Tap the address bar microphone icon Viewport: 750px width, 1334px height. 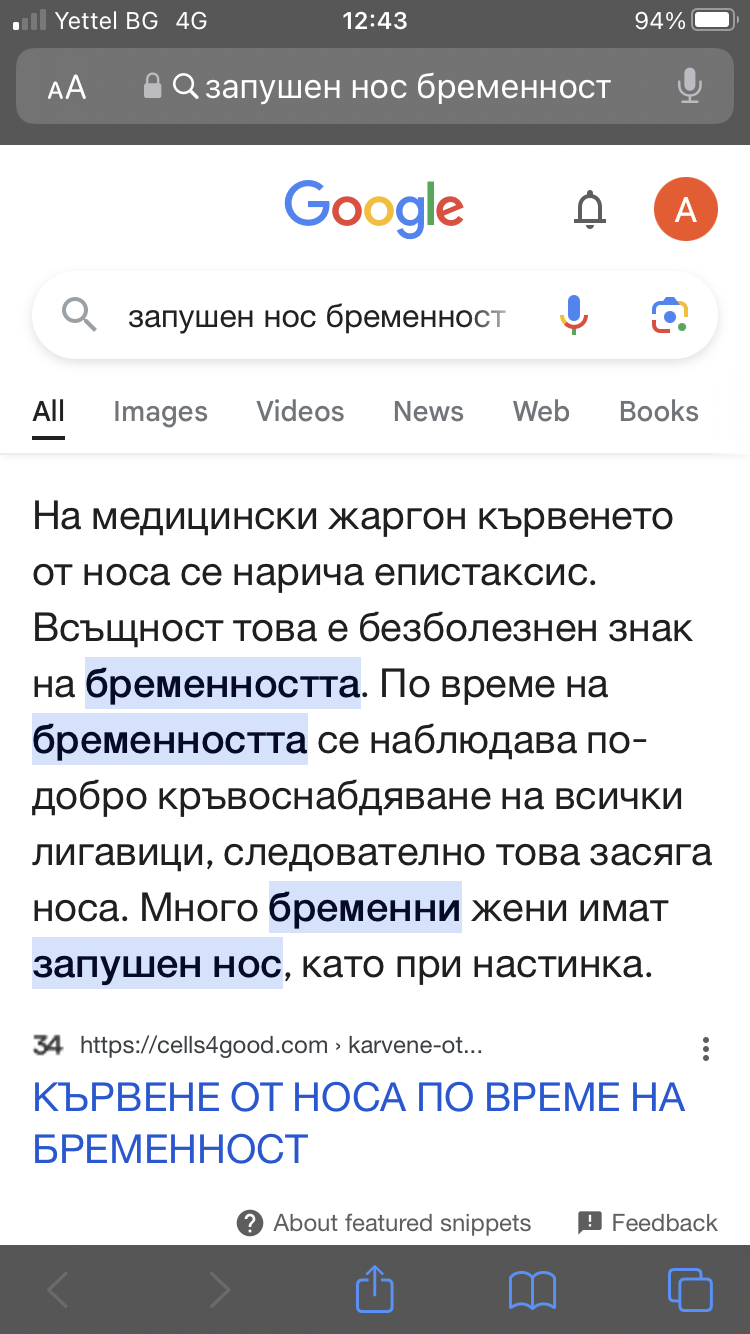click(688, 88)
